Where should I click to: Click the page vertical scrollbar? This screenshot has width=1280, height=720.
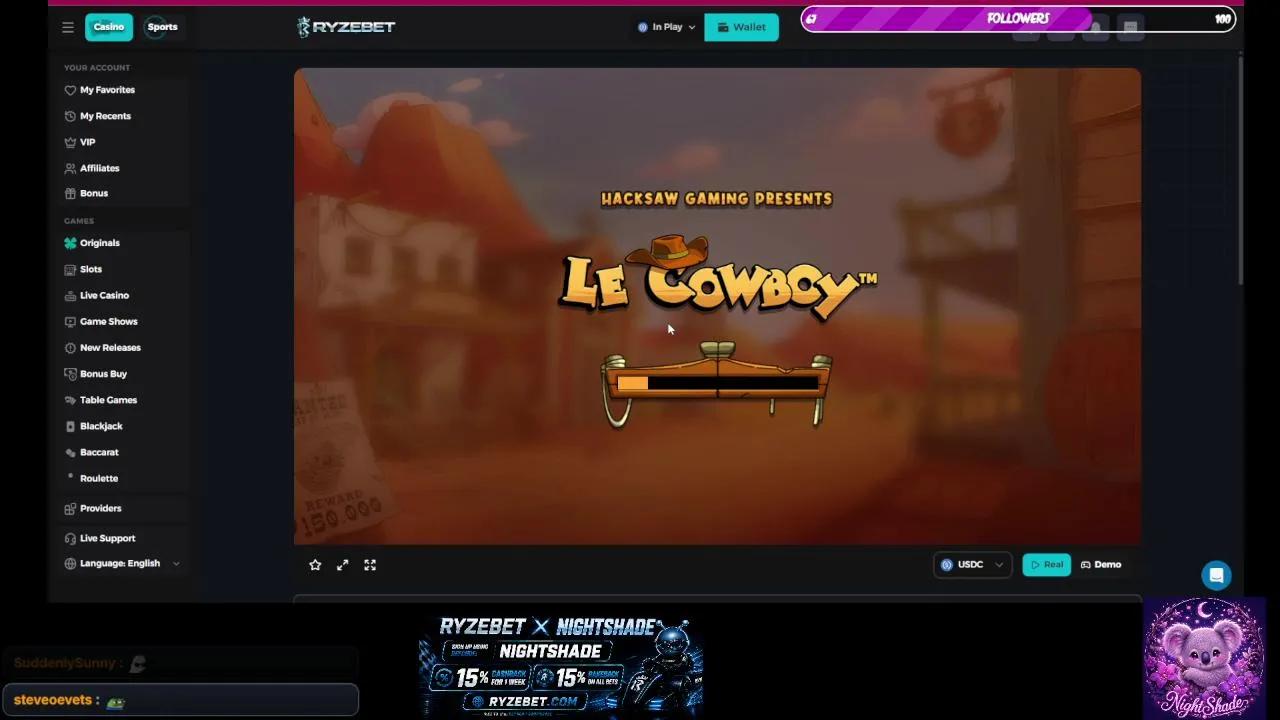pos(1240,170)
